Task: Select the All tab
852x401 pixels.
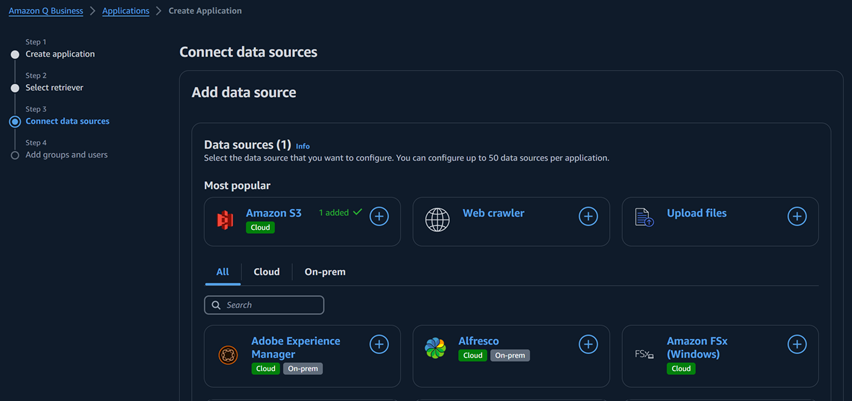Action: (222, 272)
